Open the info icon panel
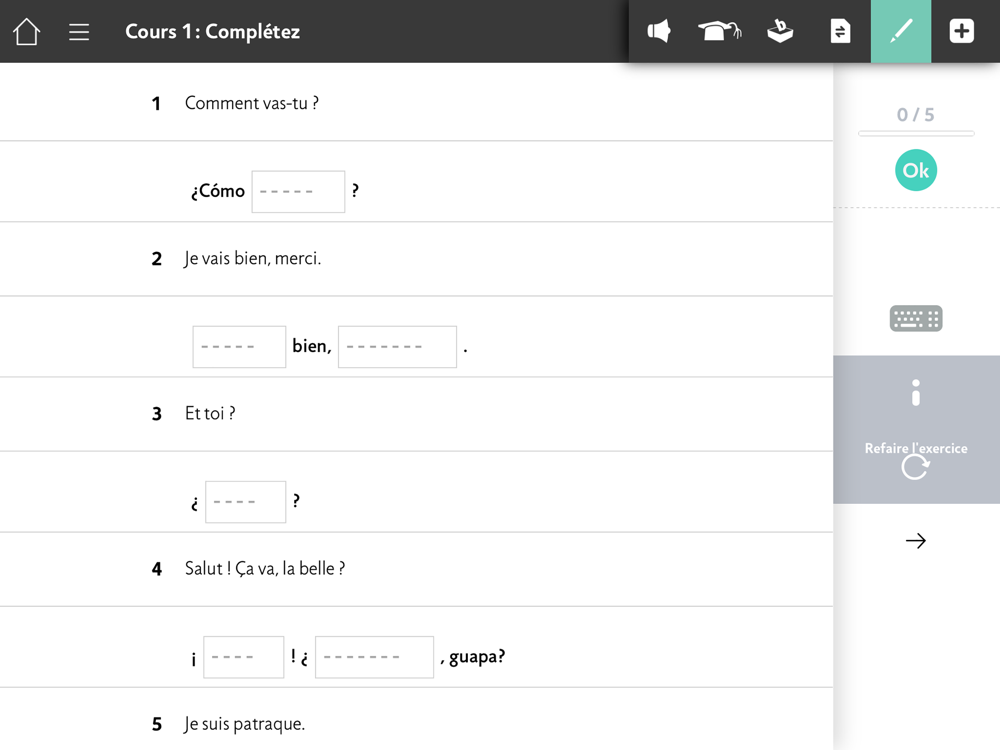 916,393
